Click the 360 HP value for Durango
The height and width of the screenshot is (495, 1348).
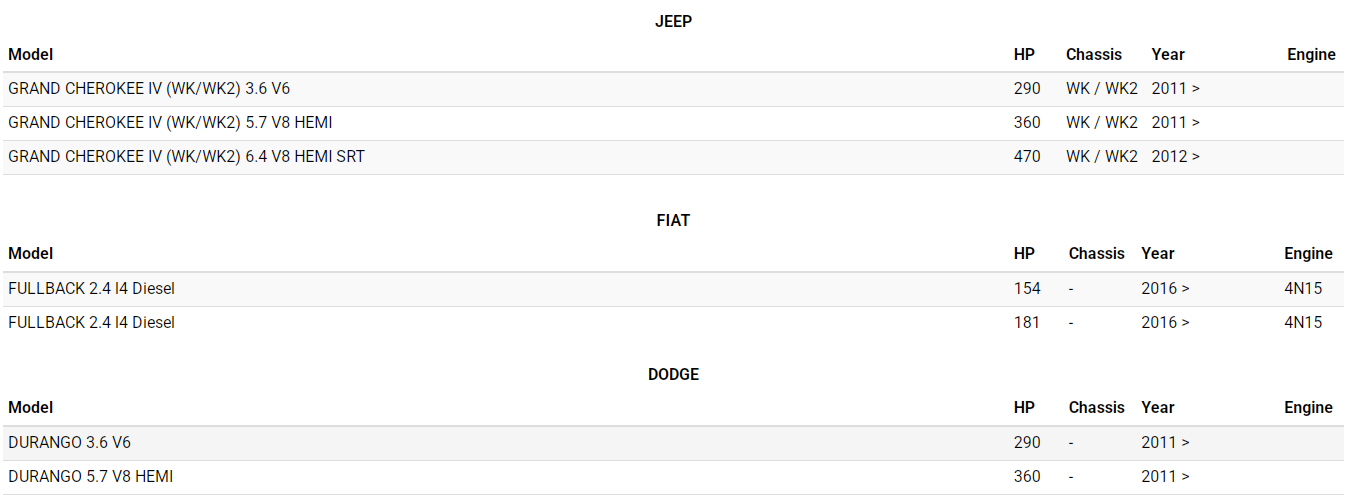[1027, 476]
